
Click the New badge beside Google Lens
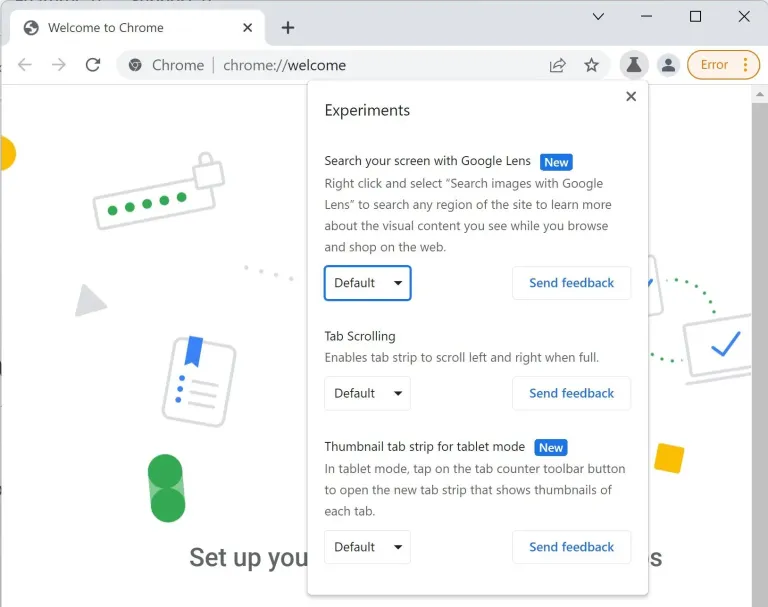(556, 162)
